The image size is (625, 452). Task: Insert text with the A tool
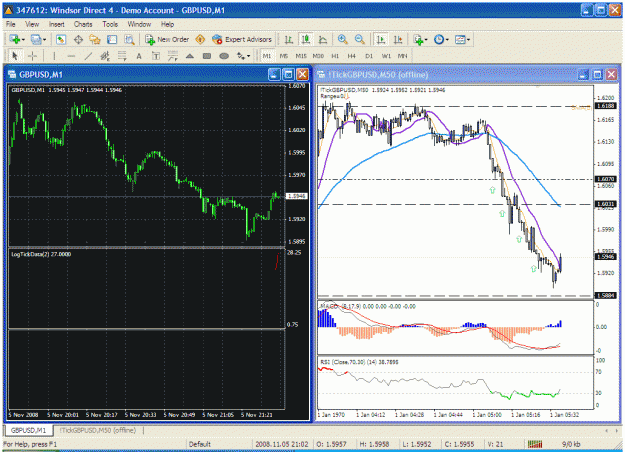(139, 56)
